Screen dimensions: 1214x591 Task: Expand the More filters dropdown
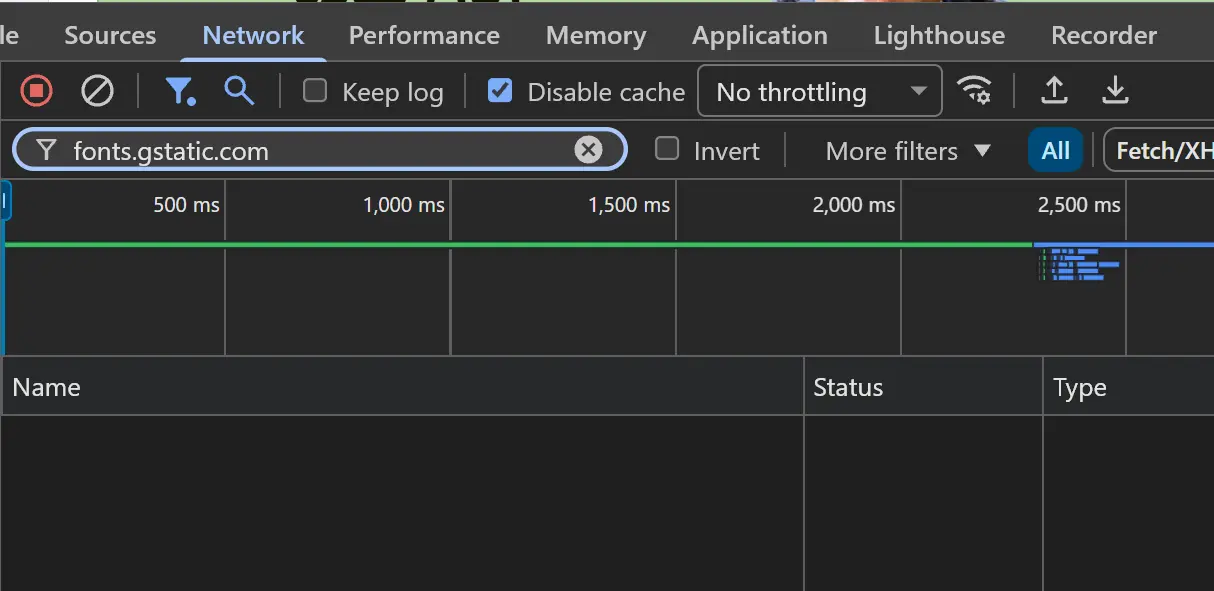pyautogui.click(x=908, y=151)
